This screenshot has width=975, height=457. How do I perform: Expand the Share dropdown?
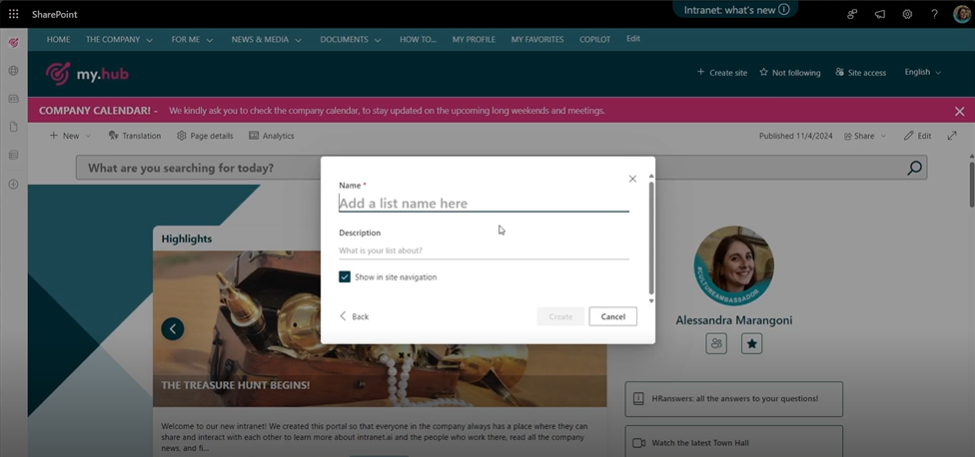coord(864,136)
